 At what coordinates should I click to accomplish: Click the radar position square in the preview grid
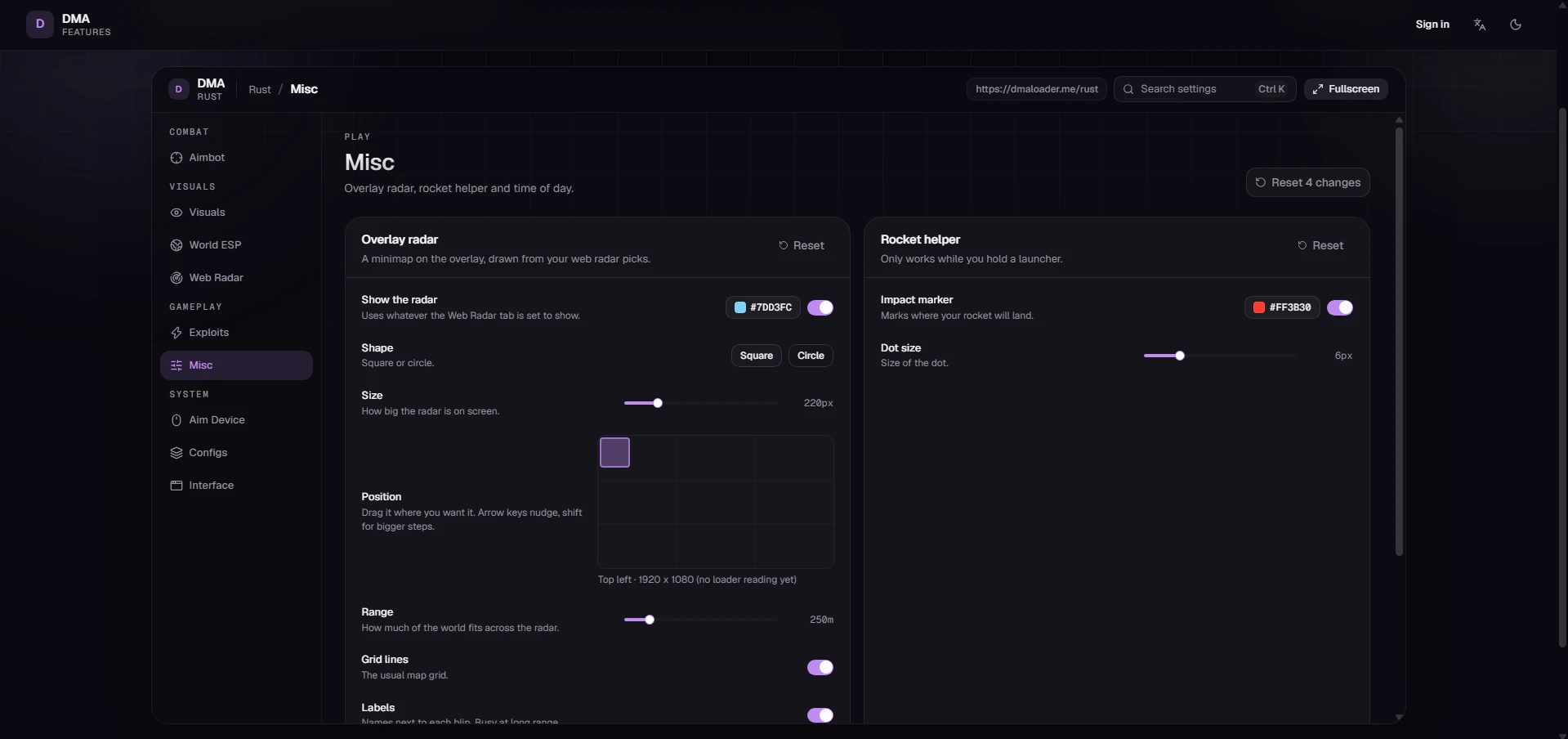(614, 452)
